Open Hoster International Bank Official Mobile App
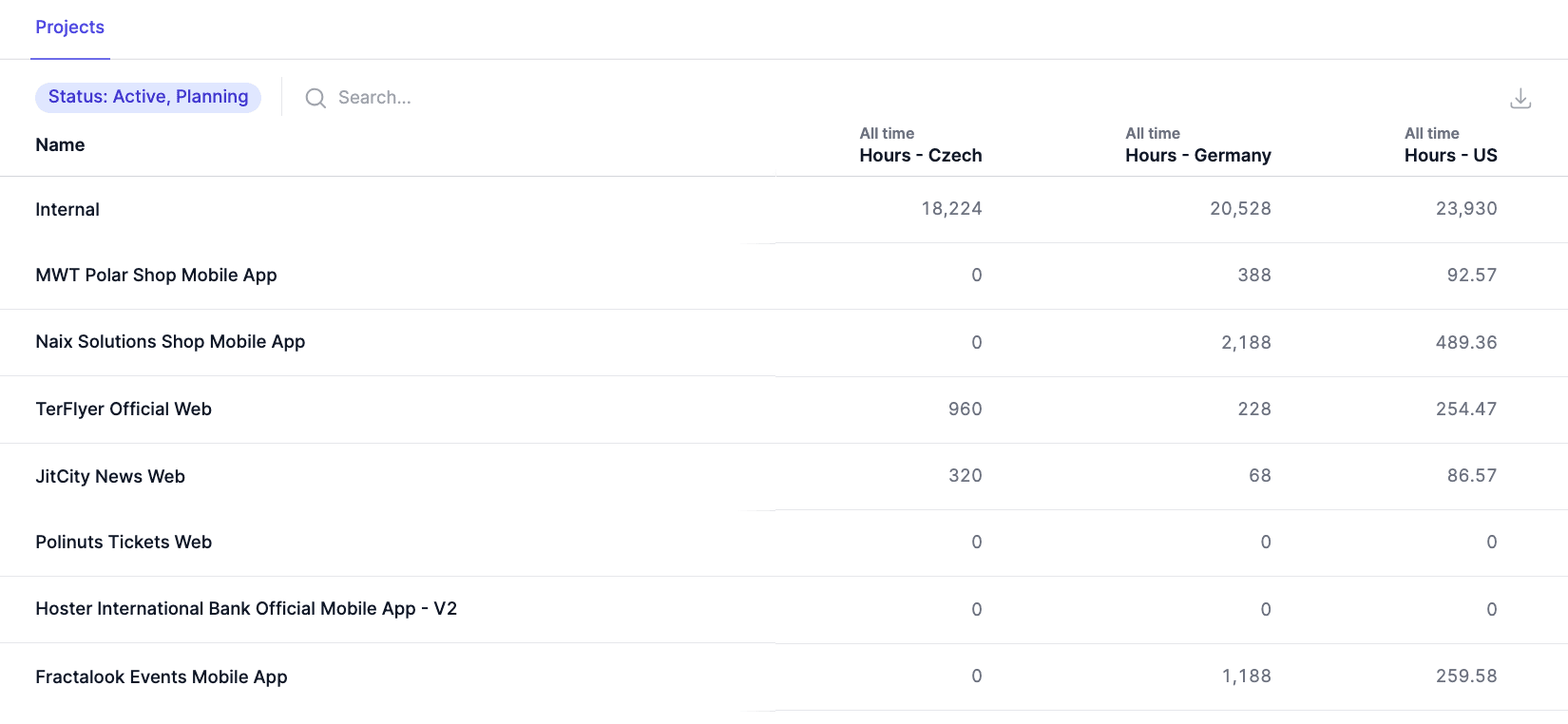 pos(246,609)
